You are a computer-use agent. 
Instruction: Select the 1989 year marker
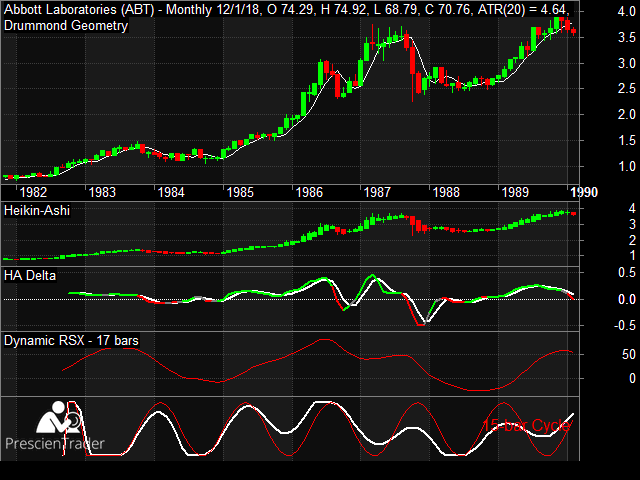[515, 192]
